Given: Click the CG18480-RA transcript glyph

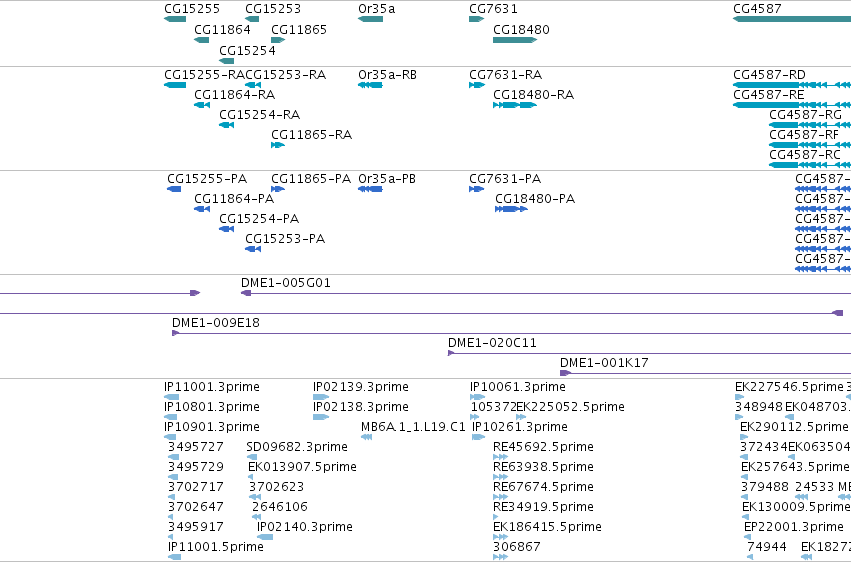Looking at the screenshot, I should click(x=515, y=105).
